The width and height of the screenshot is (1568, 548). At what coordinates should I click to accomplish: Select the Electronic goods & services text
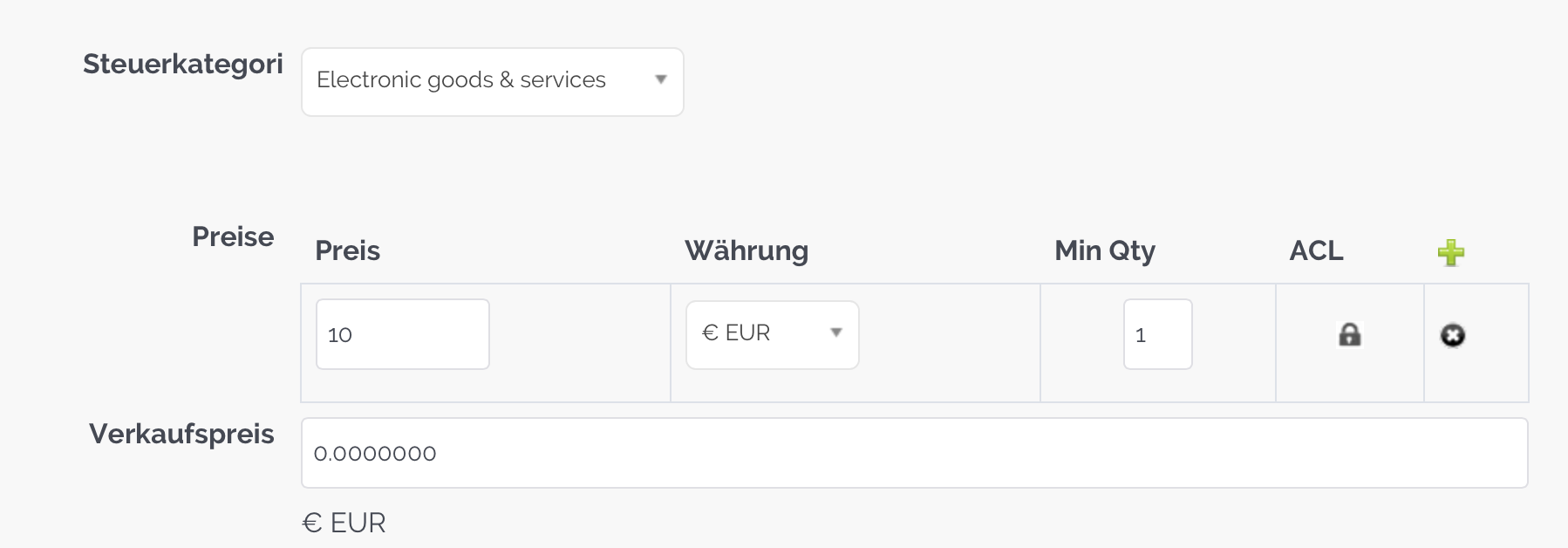click(x=461, y=80)
